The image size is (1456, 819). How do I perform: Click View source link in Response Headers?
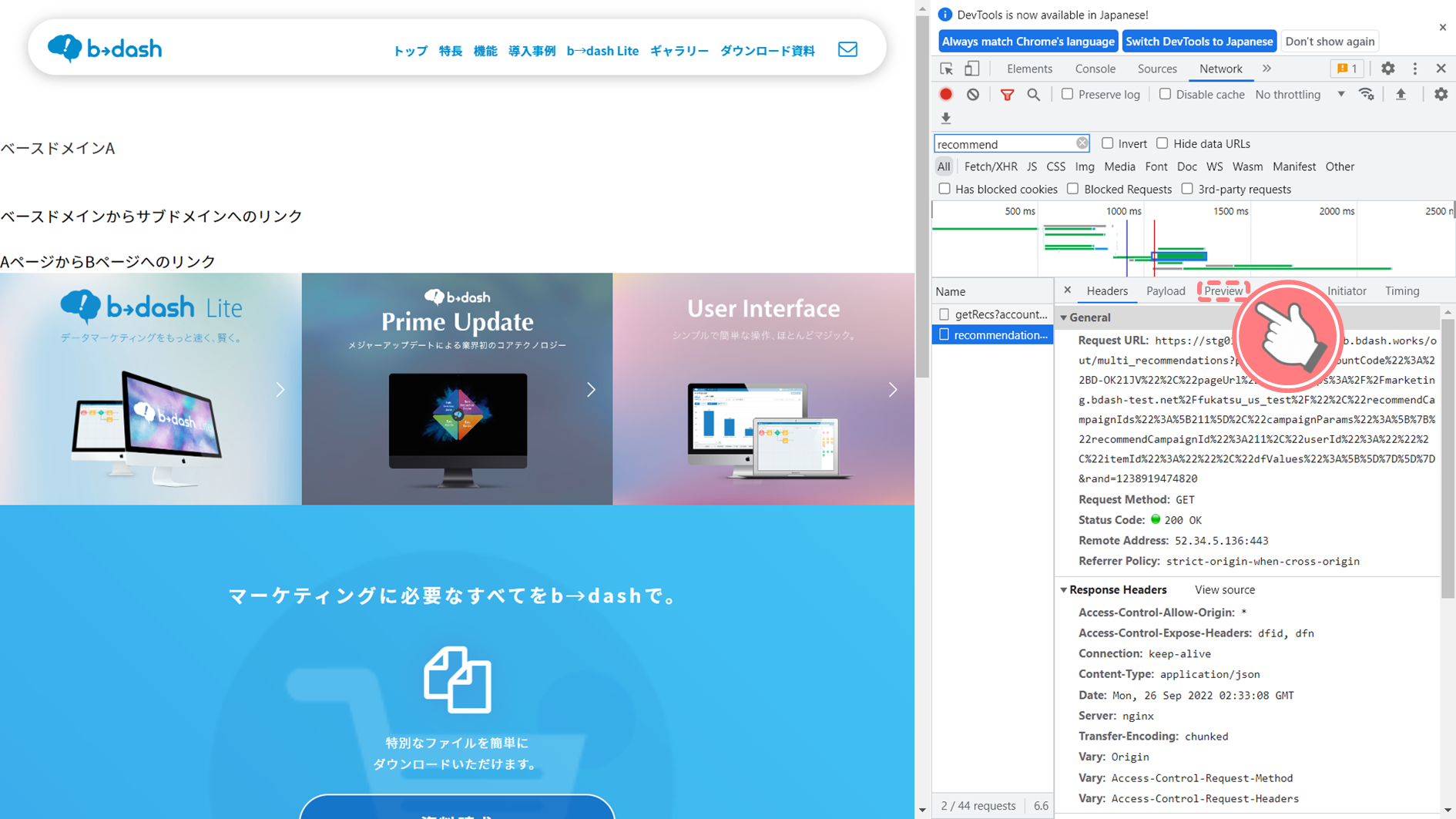(1225, 590)
